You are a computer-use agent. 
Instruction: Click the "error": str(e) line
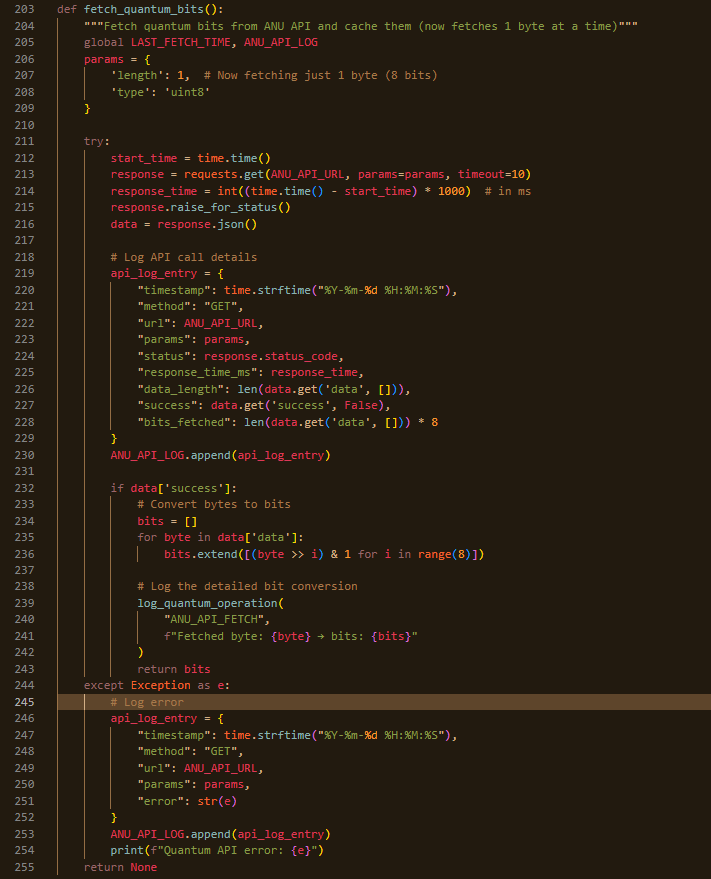[x=187, y=802]
